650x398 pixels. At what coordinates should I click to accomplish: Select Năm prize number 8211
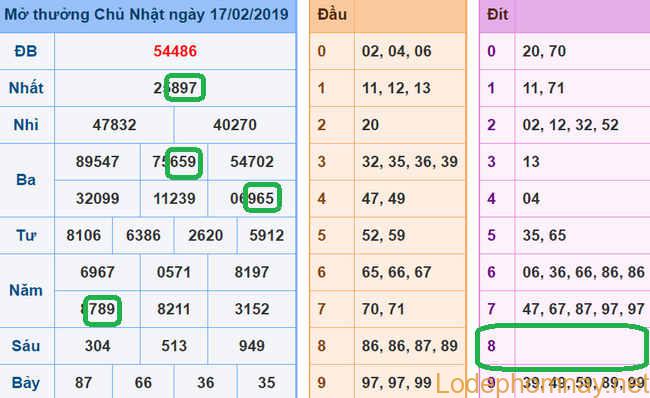click(x=174, y=309)
